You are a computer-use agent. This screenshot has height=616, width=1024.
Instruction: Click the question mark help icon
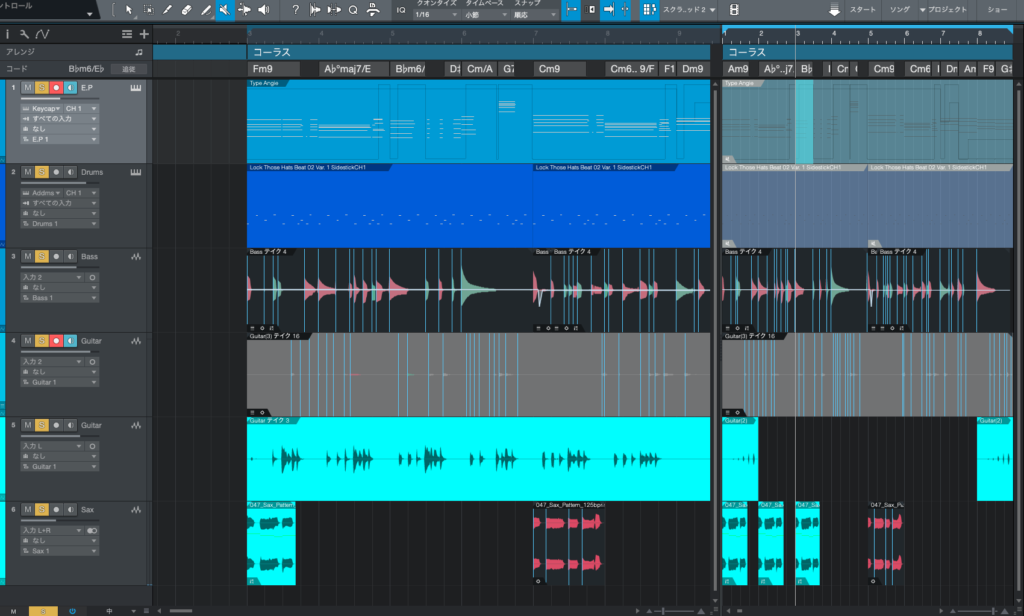pos(295,9)
